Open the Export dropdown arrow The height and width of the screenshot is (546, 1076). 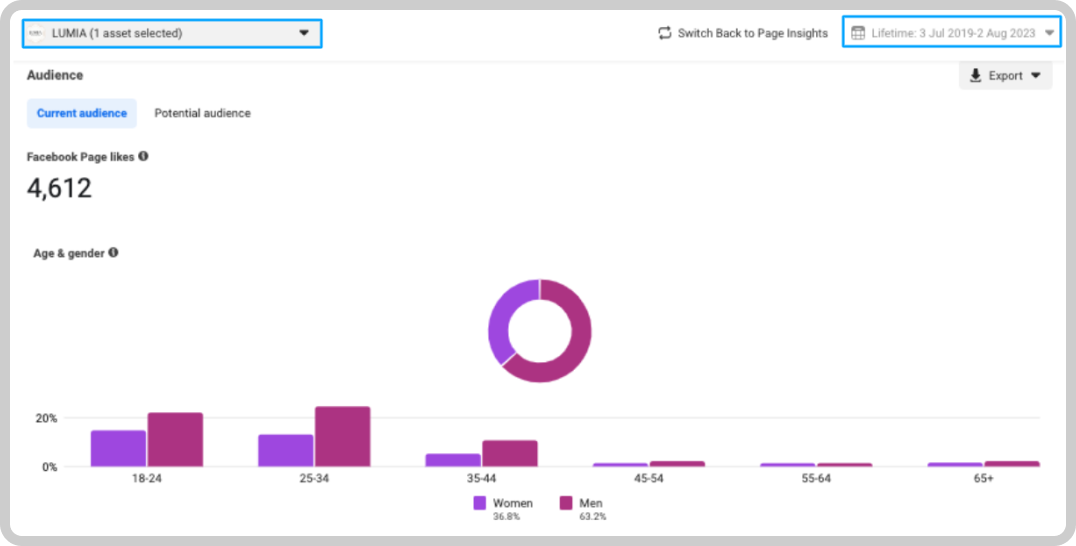pyautogui.click(x=1036, y=75)
